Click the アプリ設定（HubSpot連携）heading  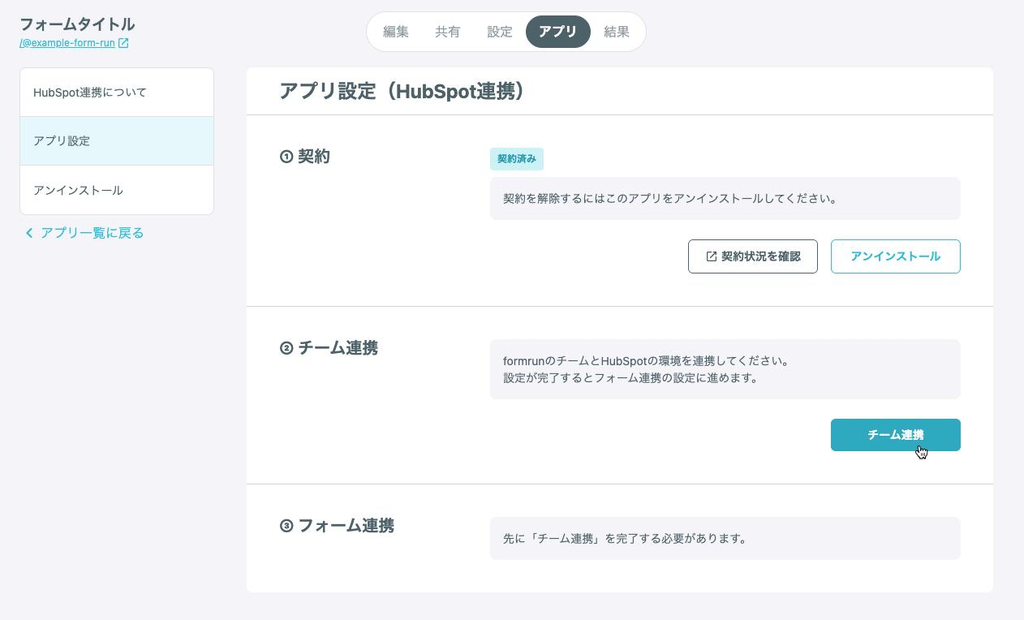(402, 91)
